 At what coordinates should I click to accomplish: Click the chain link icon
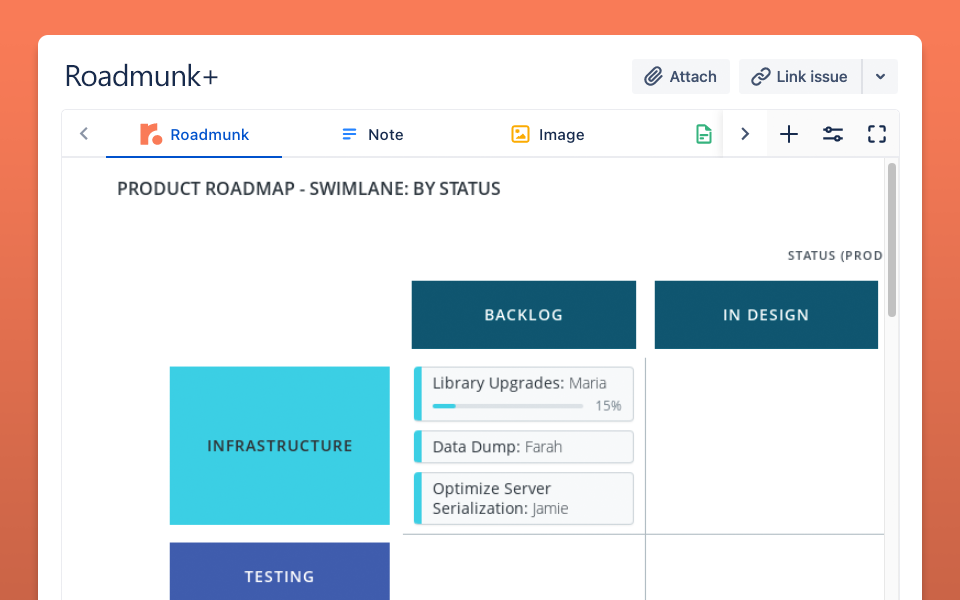pyautogui.click(x=760, y=77)
